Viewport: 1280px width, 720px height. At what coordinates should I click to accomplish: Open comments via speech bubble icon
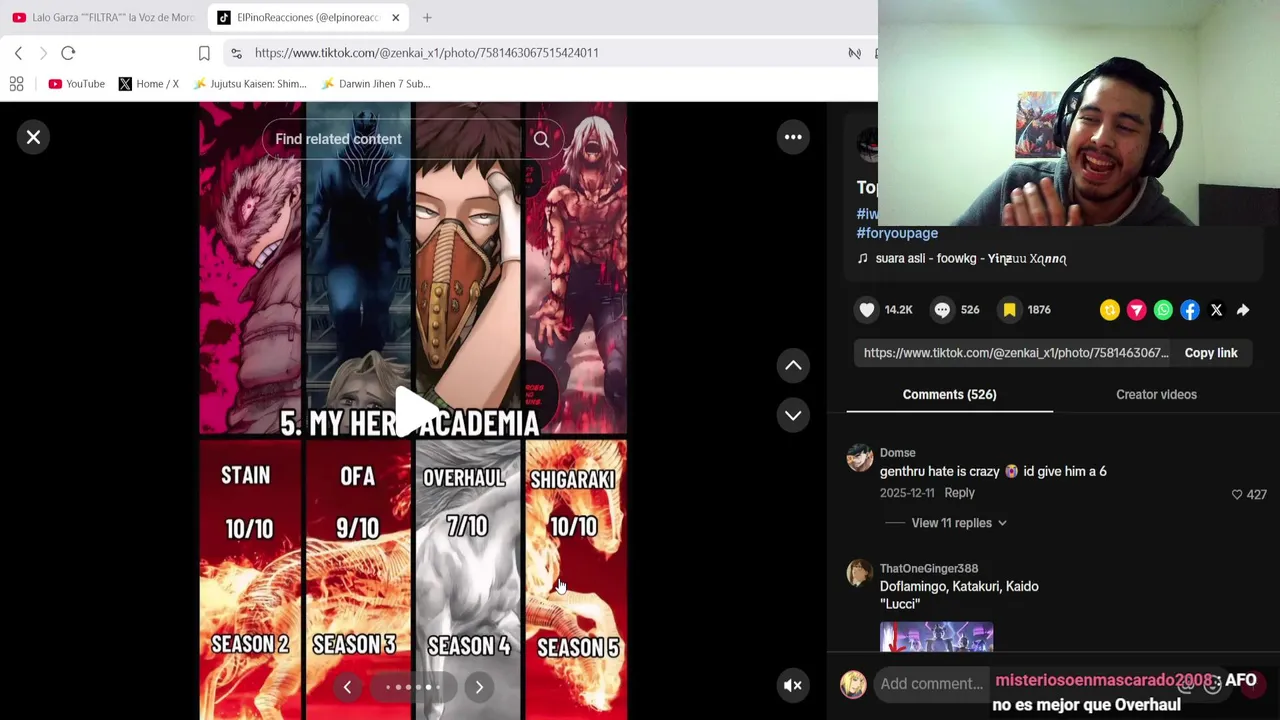tap(942, 310)
